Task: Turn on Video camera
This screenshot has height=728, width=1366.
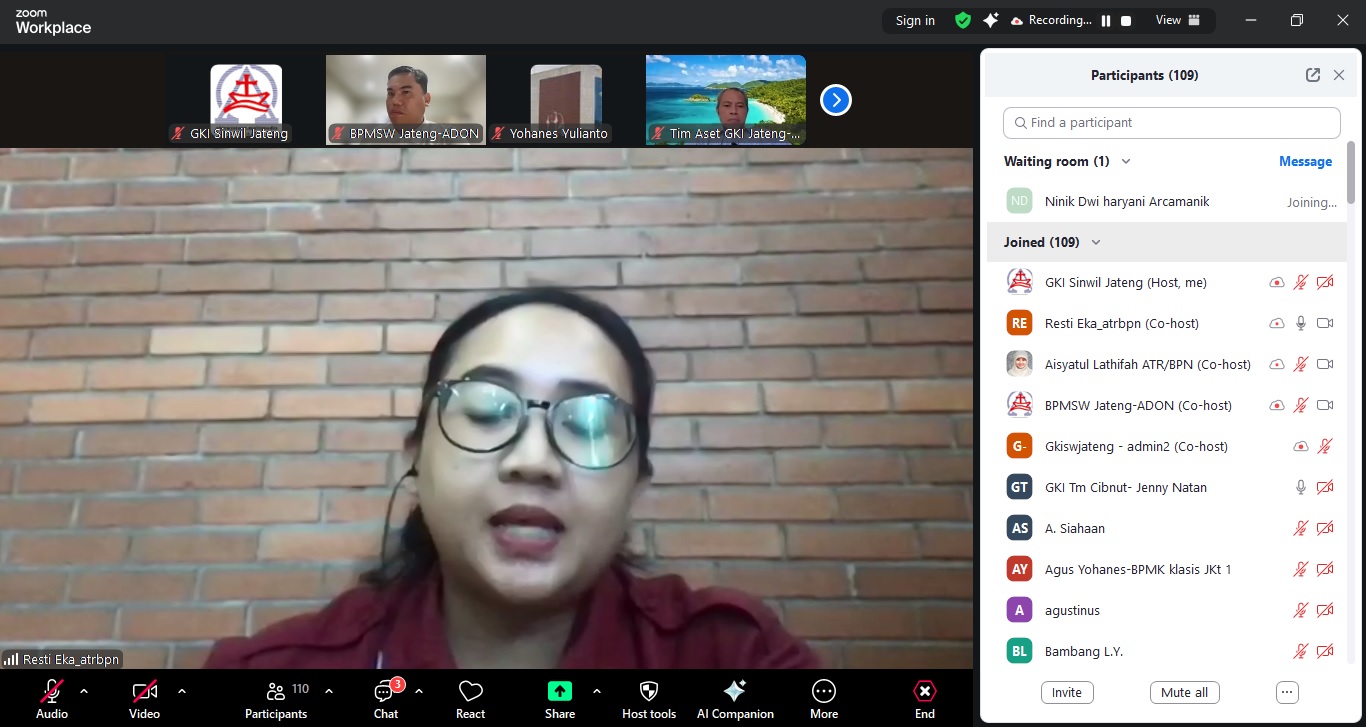Action: 145,692
